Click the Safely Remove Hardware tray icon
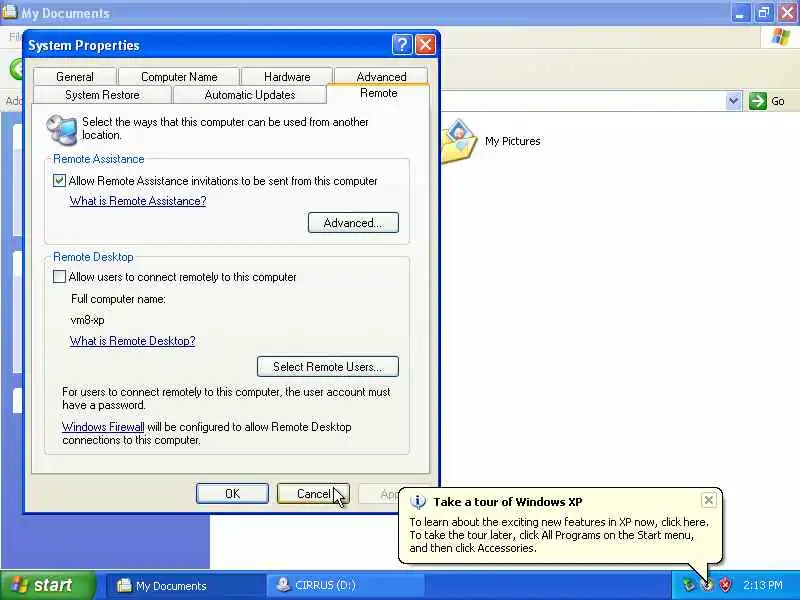The image size is (800, 600). coord(689,585)
